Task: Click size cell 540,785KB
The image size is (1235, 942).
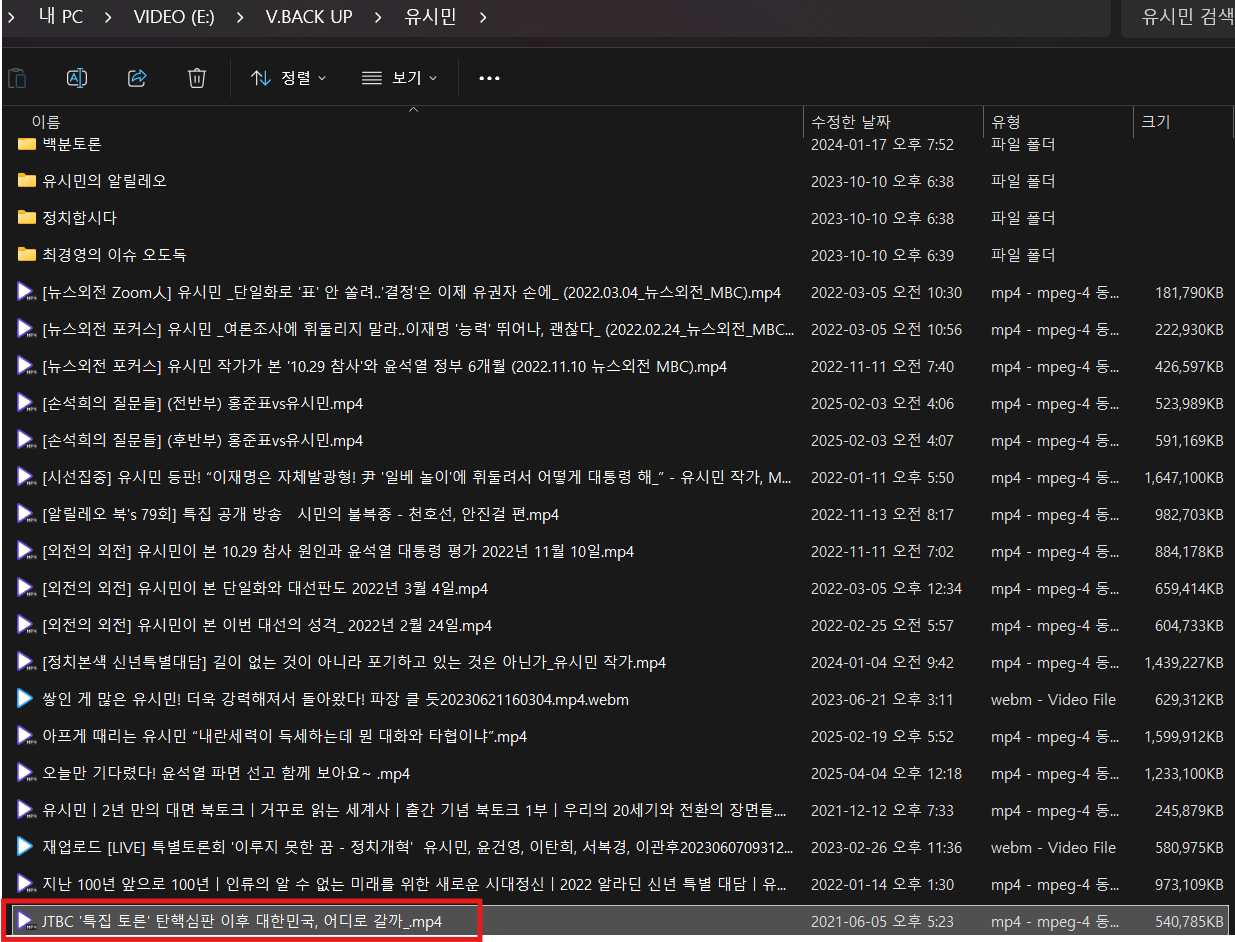Action: tap(1189, 921)
